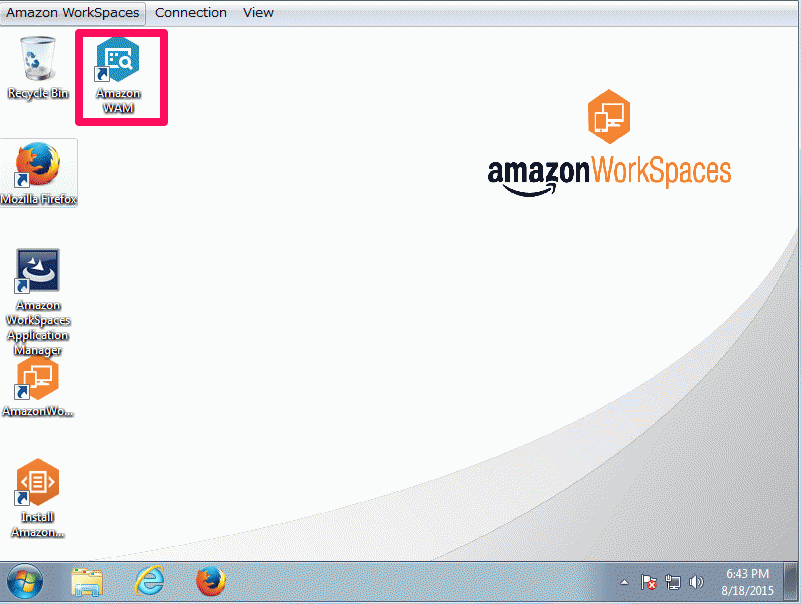Open the network status tray icon
Image resolution: width=801 pixels, height=604 pixels.
(673, 582)
